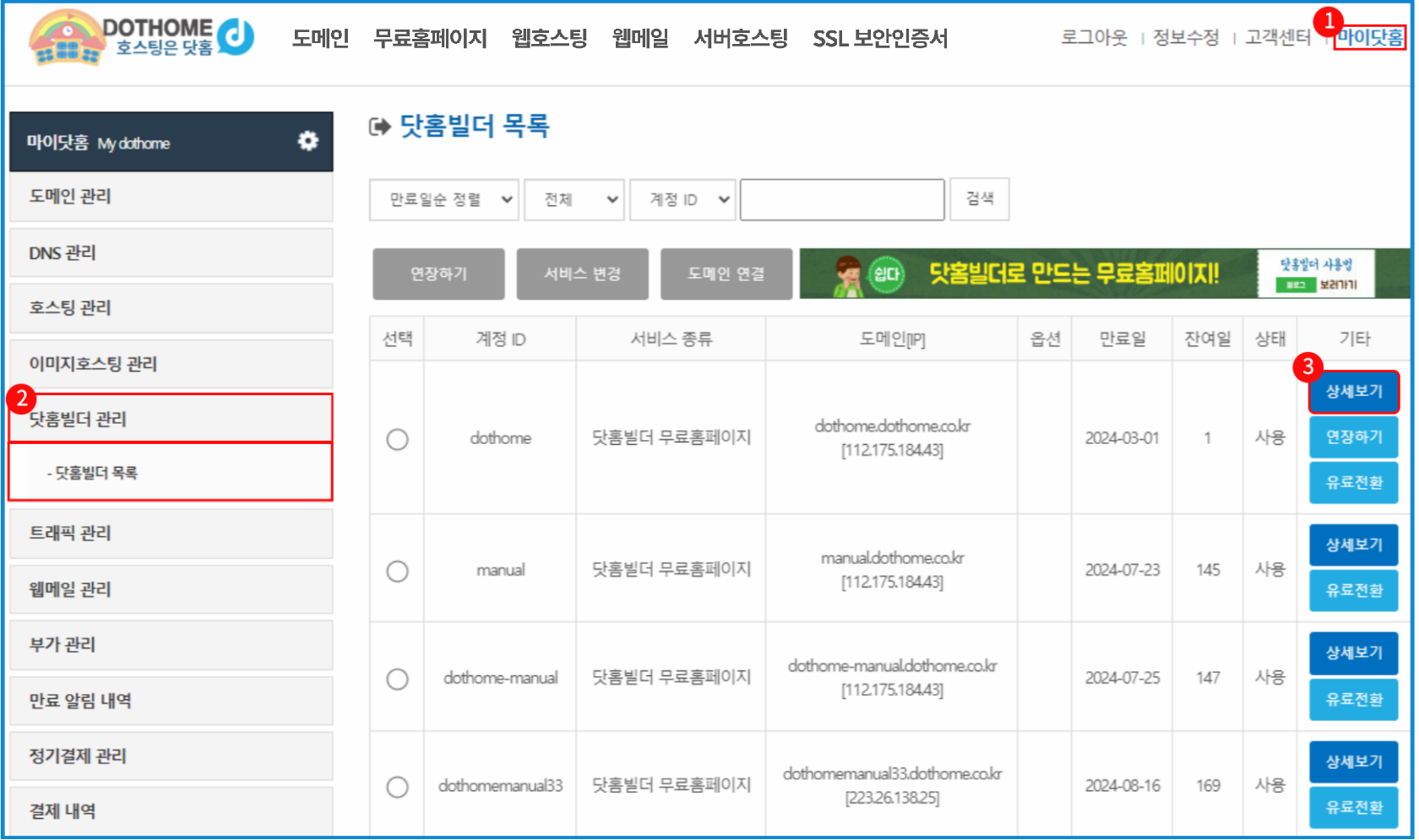1419x840 pixels.
Task: Click the arrow icon beside 닷홈빌더 목록 title
Action: tap(379, 127)
